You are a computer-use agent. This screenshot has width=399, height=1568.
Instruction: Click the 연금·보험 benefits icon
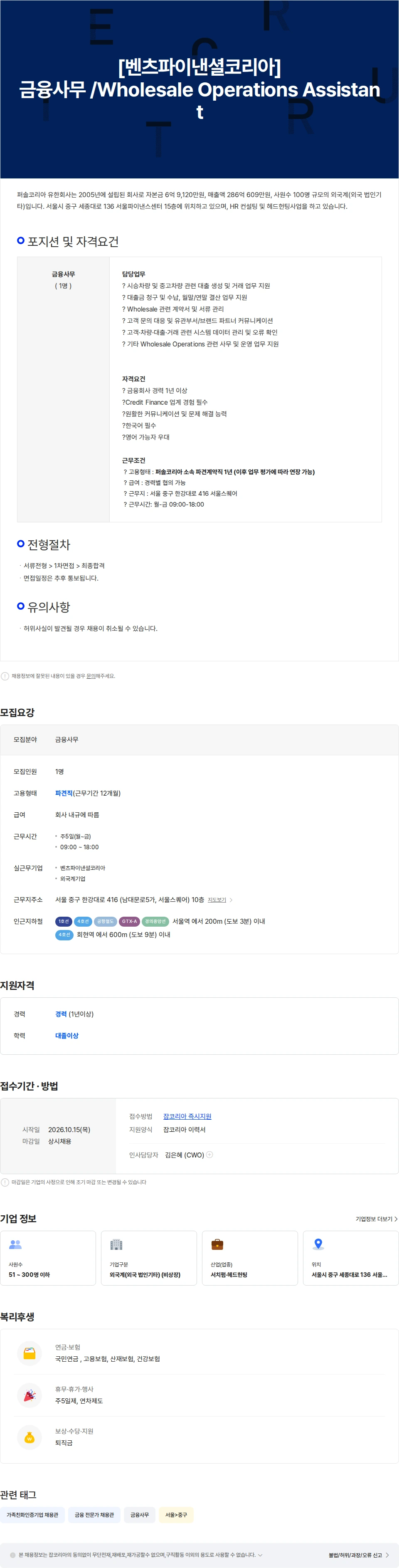[29, 1353]
